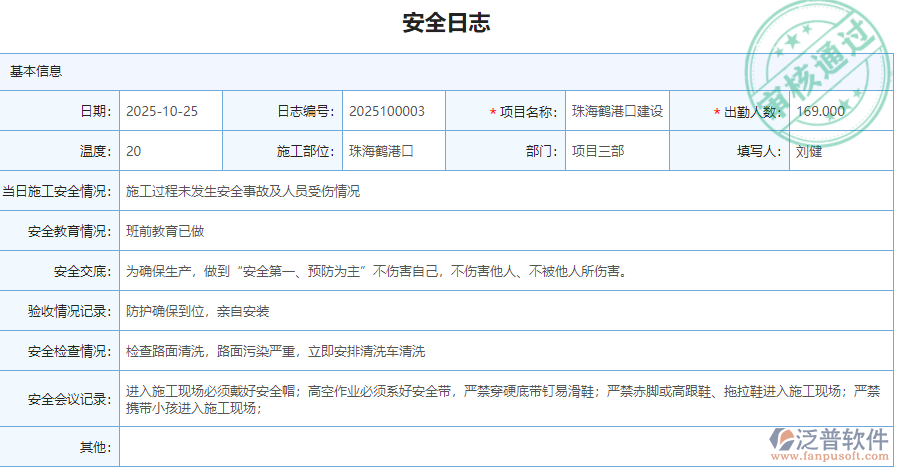Click the 安全会议记录 multi-line text
The width and height of the screenshot is (899, 472).
(503, 399)
